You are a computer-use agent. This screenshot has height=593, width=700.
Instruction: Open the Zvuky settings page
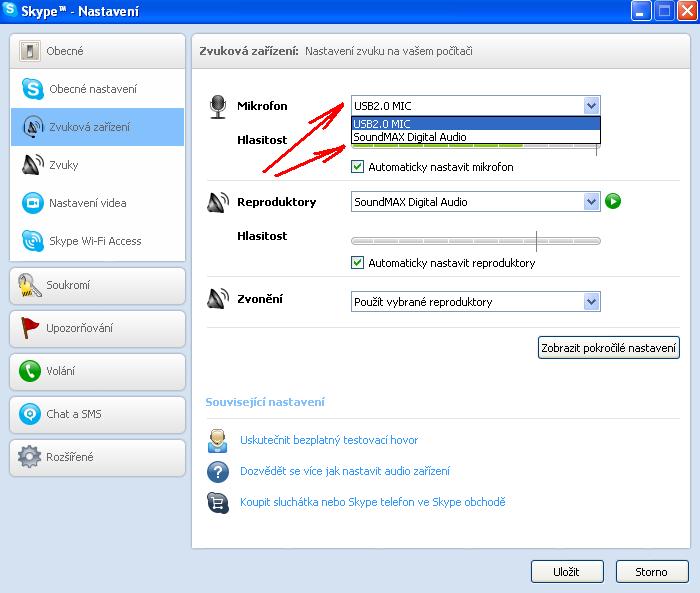[97, 165]
